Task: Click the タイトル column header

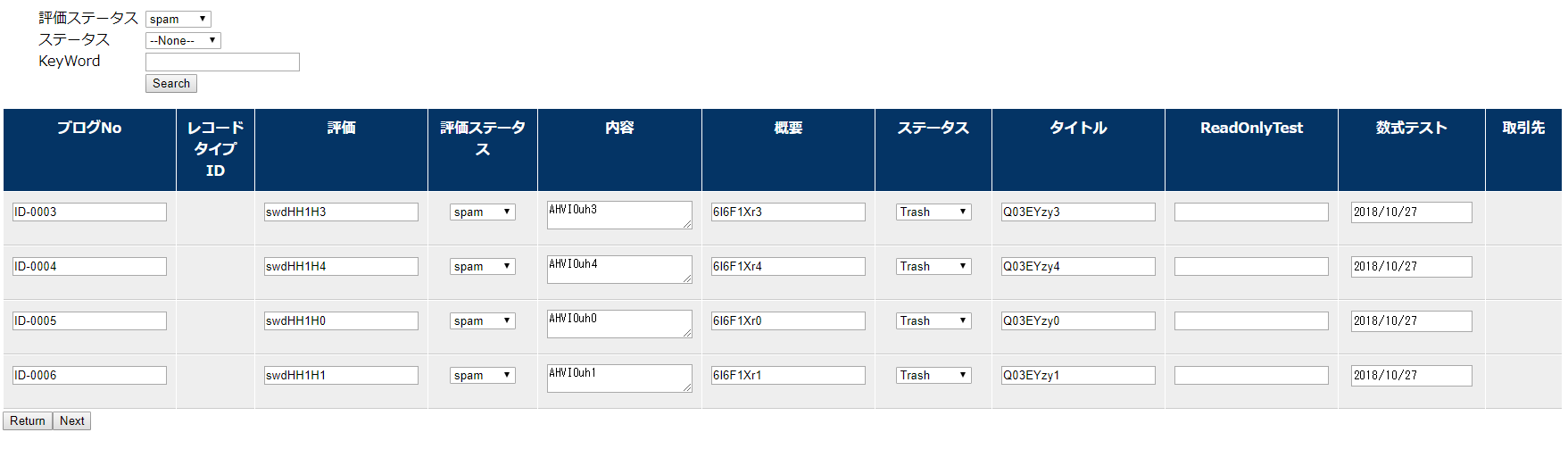Action: [1078, 128]
